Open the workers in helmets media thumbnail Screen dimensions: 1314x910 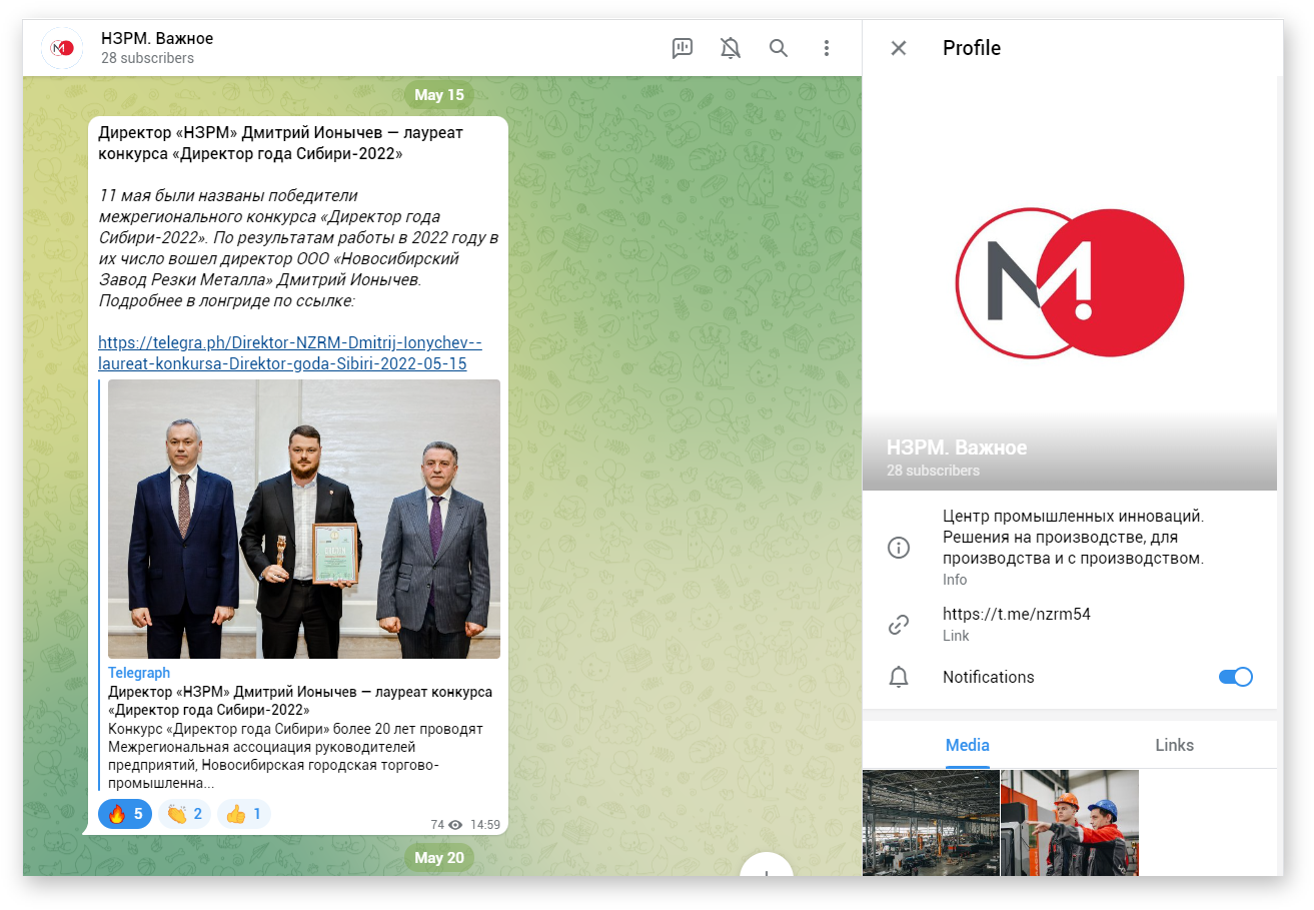coord(1070,823)
